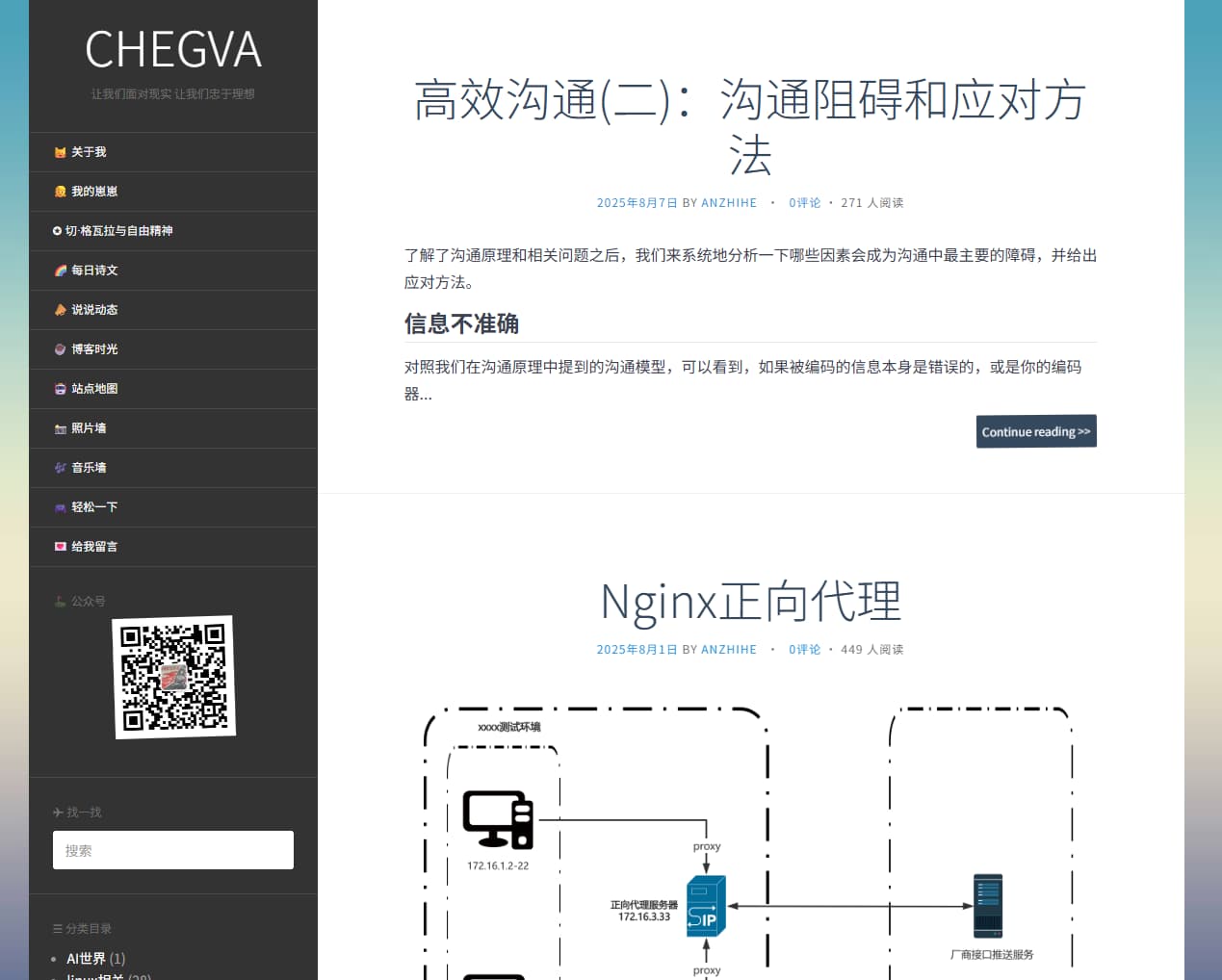
Task: Click the robot icon beside 站点地图
Action: pyautogui.click(x=60, y=389)
